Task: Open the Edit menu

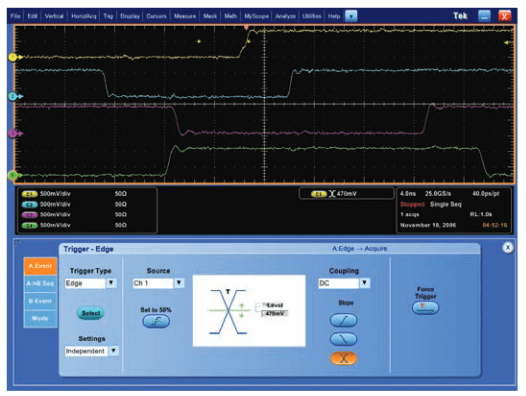Action: 32,16
